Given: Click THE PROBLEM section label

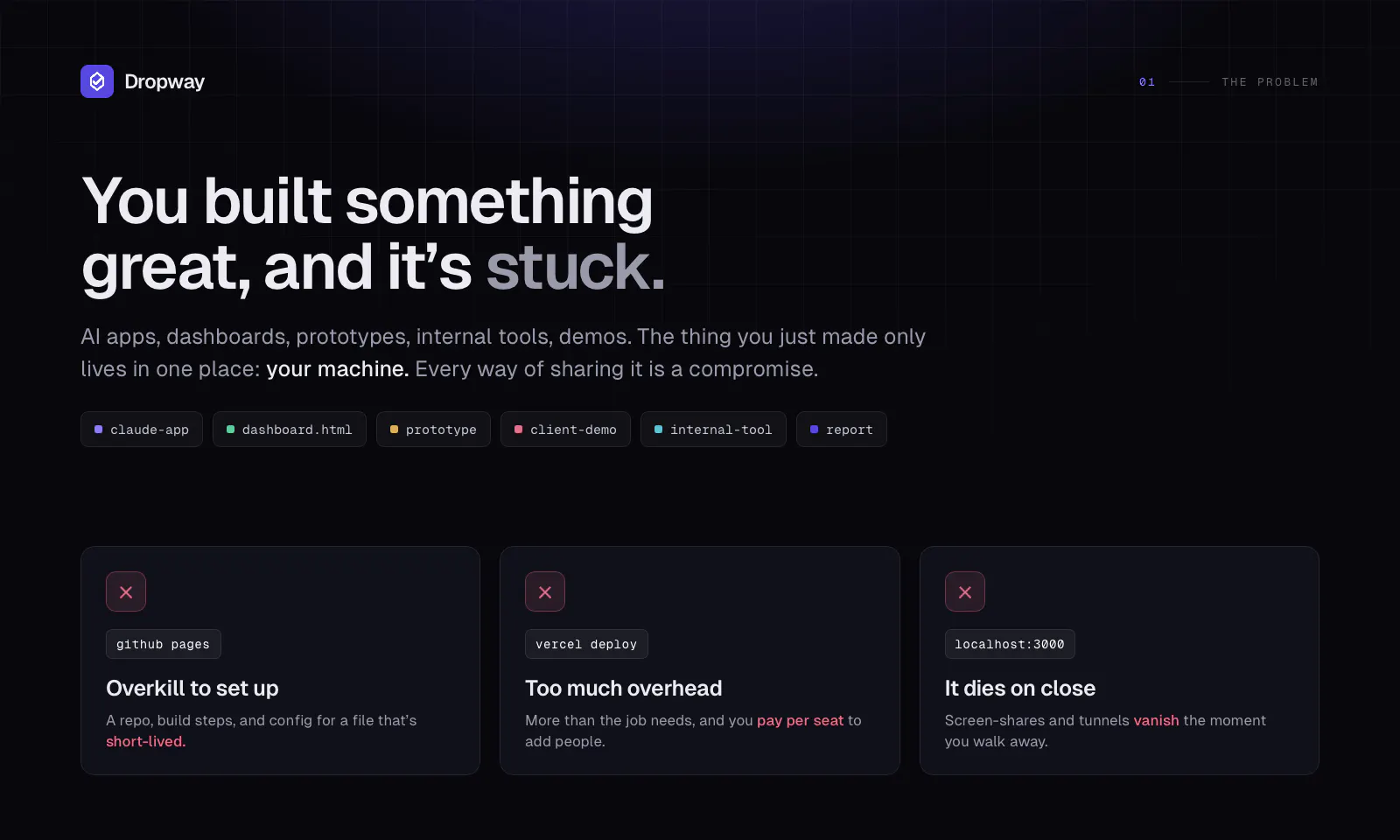Looking at the screenshot, I should pos(1270,82).
